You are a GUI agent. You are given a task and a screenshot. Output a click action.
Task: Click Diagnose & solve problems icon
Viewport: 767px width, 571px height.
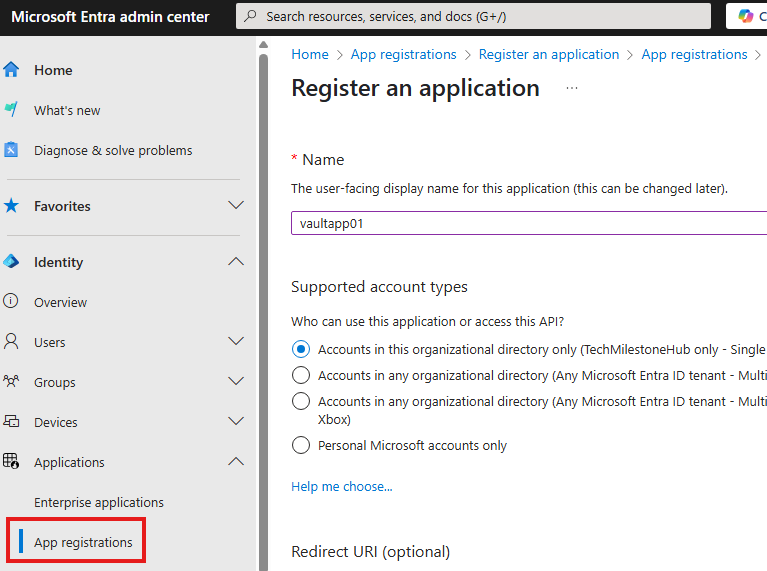tap(11, 150)
